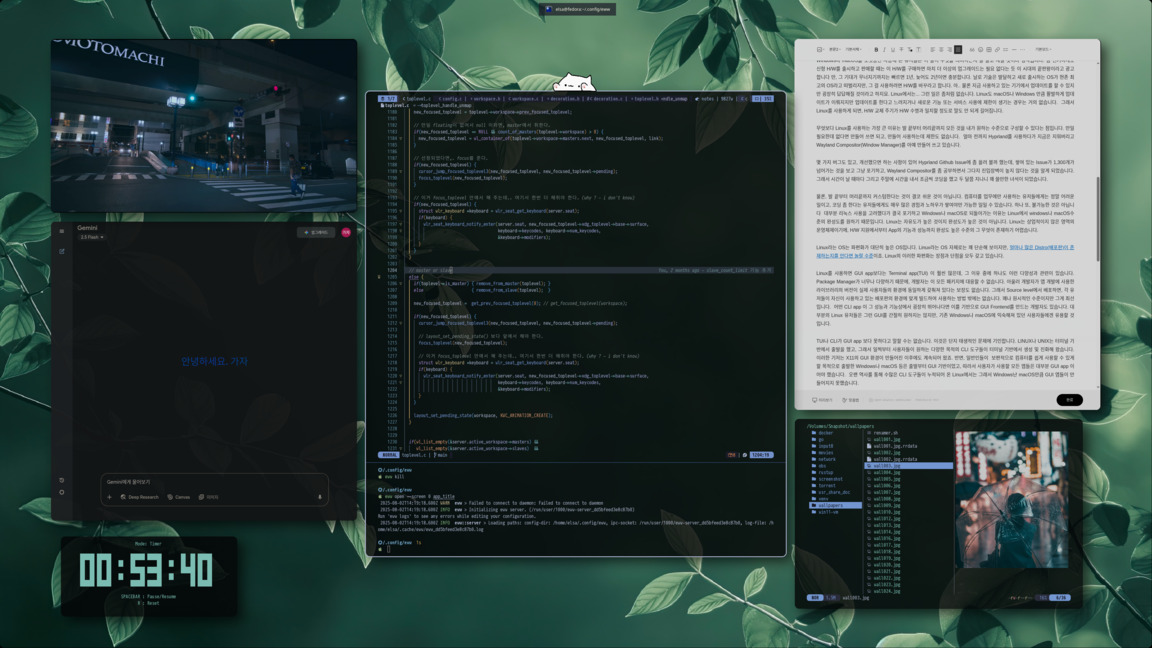Insert a table from the editor toolbar

pos(989,50)
